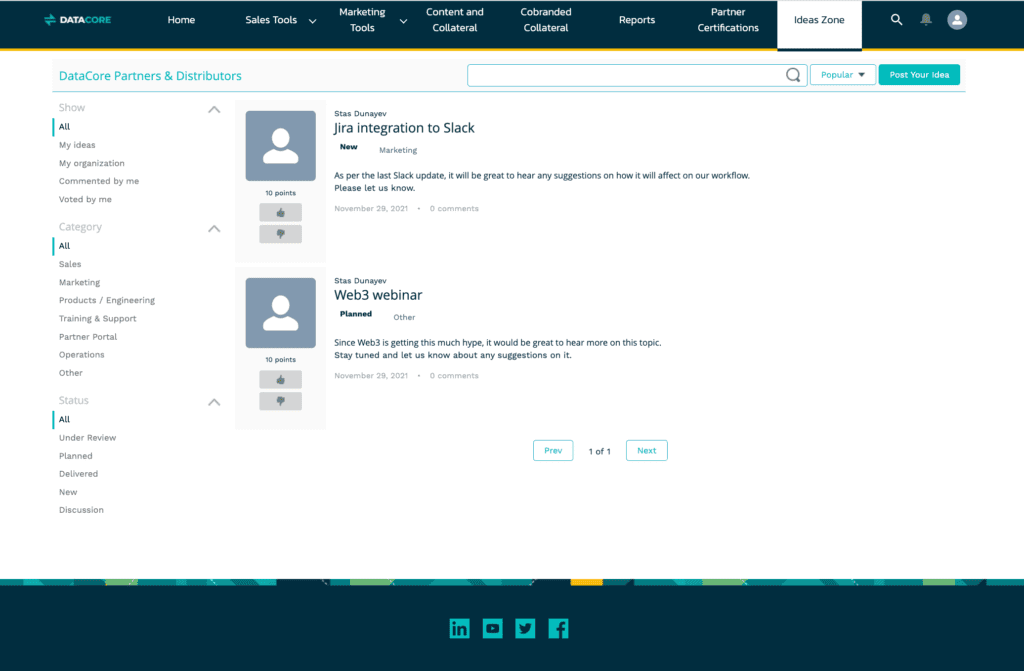Click the New status badge on the Jira idea
Viewport: 1024px width, 671px height.
coord(349,147)
